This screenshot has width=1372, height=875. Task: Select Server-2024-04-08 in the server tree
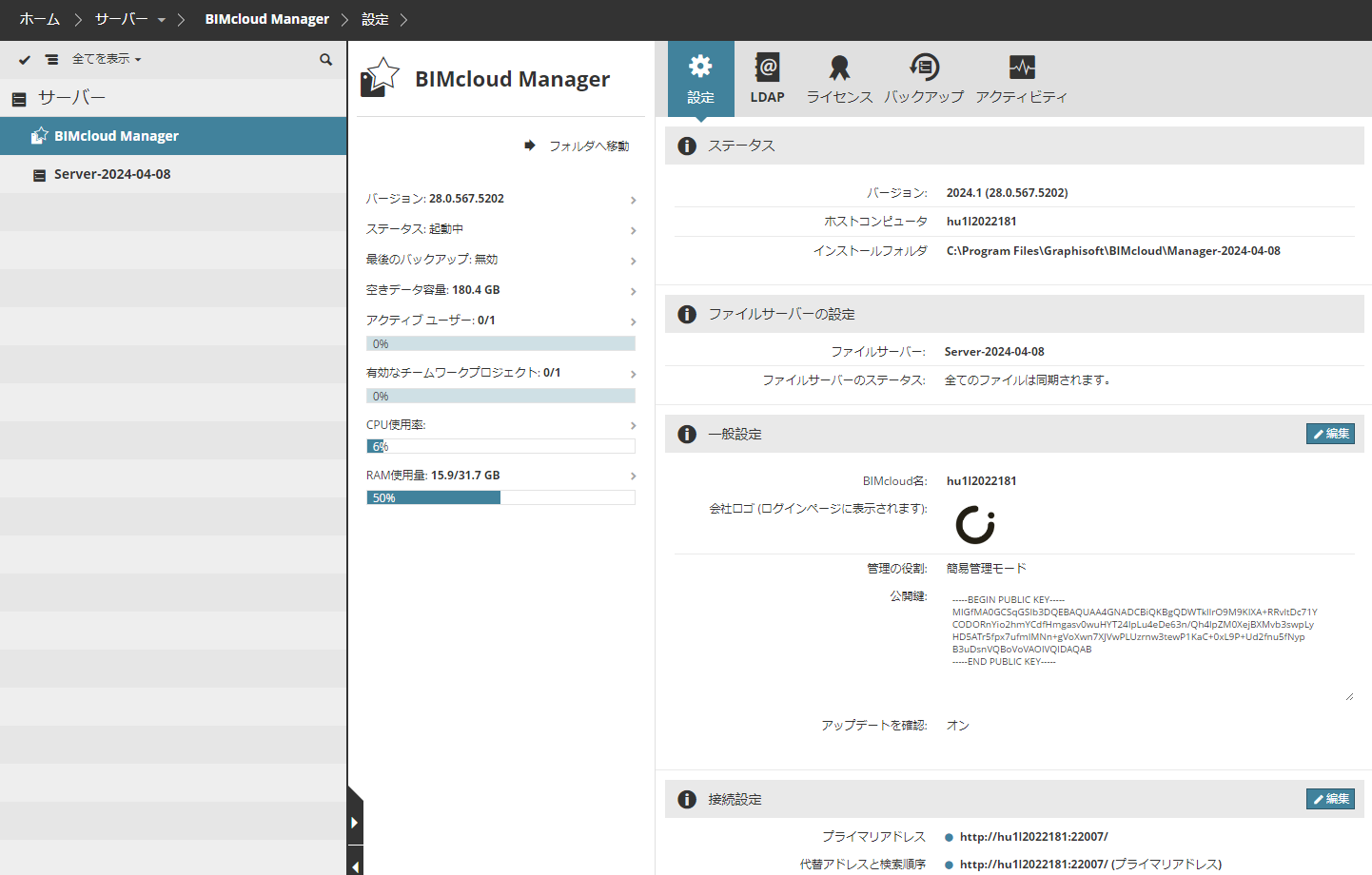coord(173,174)
